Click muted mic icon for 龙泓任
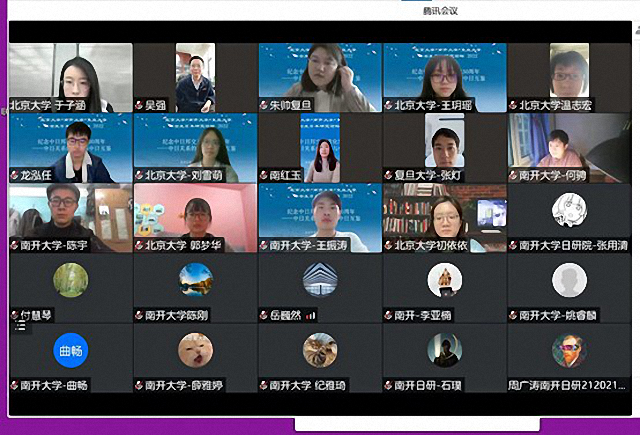Viewport: 640px width, 435px height. tap(14, 175)
